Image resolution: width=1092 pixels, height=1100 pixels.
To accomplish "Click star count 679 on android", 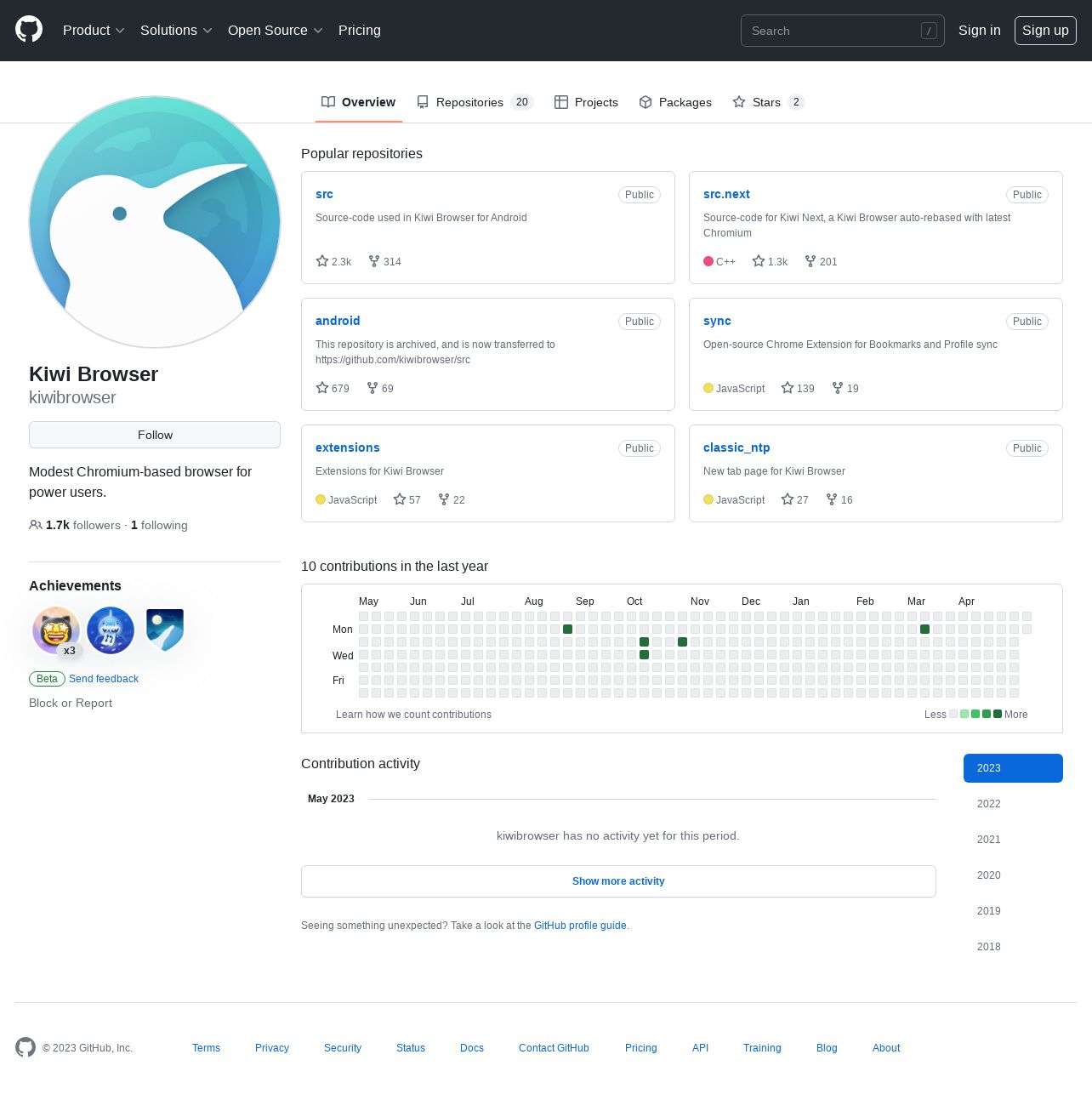I will tap(333, 388).
